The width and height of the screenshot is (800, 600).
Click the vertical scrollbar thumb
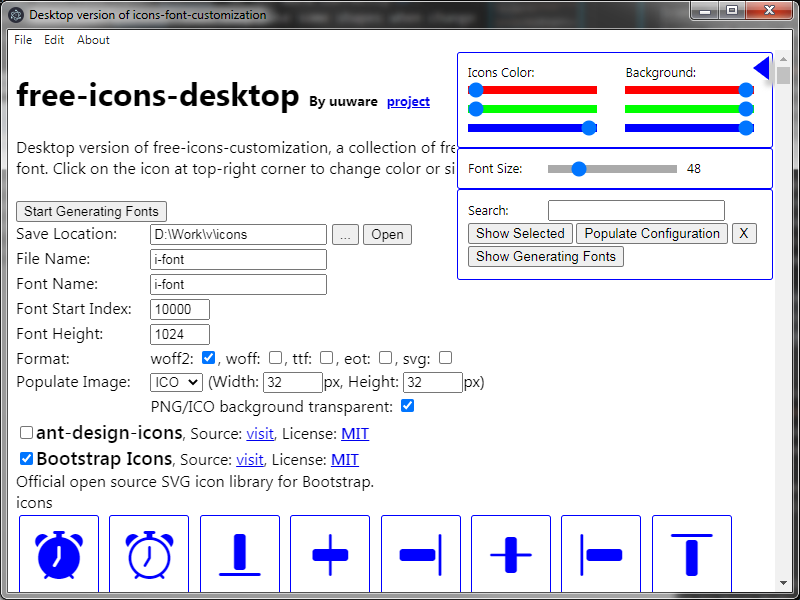tap(783, 74)
